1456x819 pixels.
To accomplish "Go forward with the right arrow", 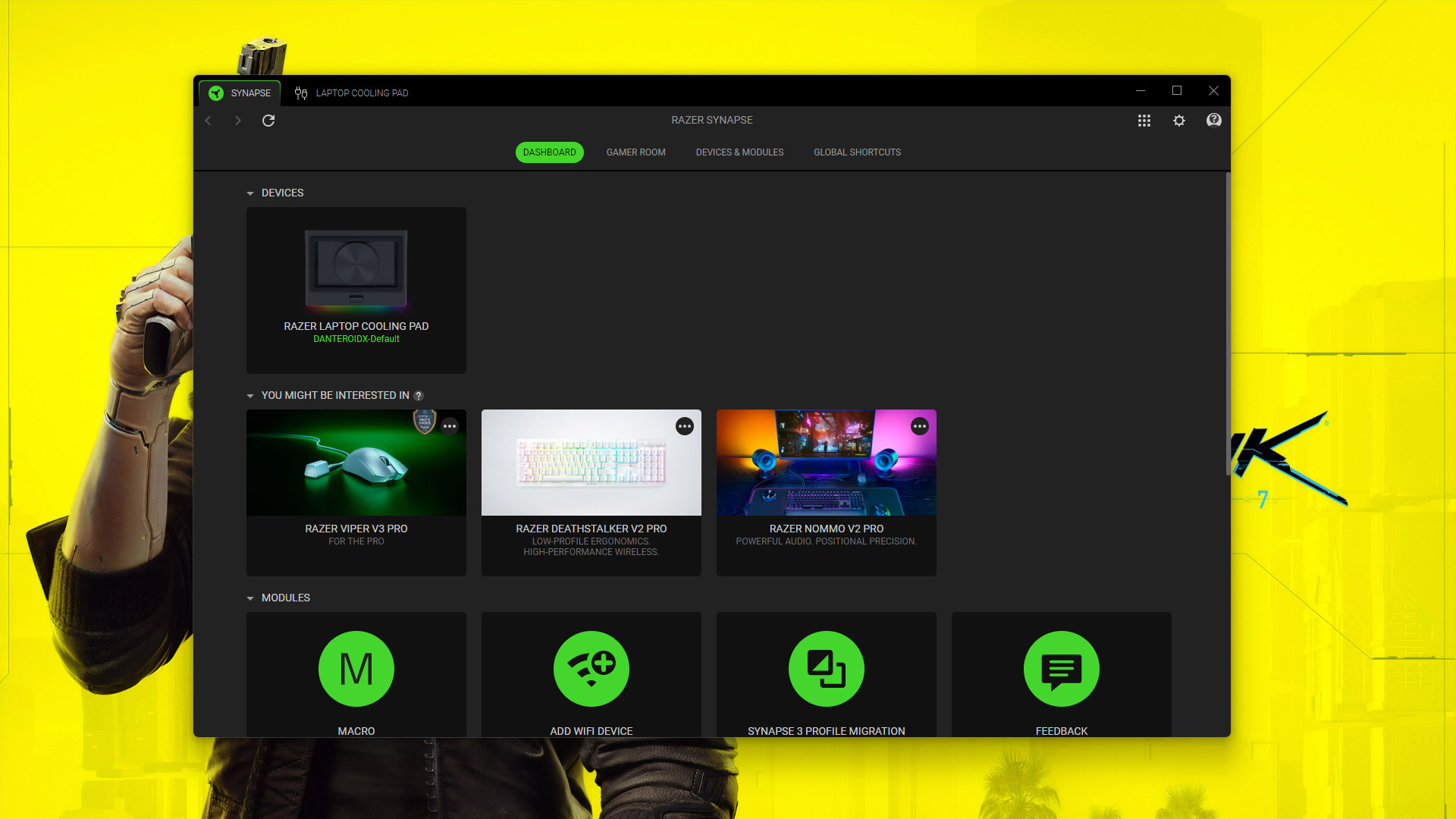I will [237, 121].
